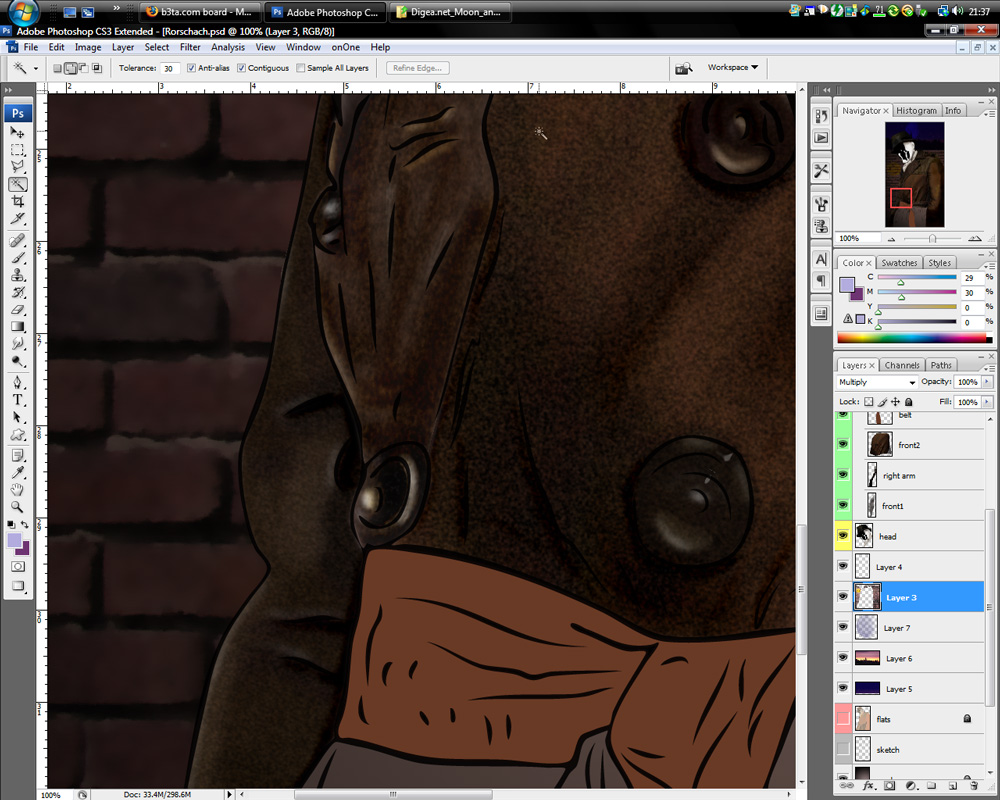1000x800 pixels.
Task: Hide the head layer
Action: pos(843,536)
